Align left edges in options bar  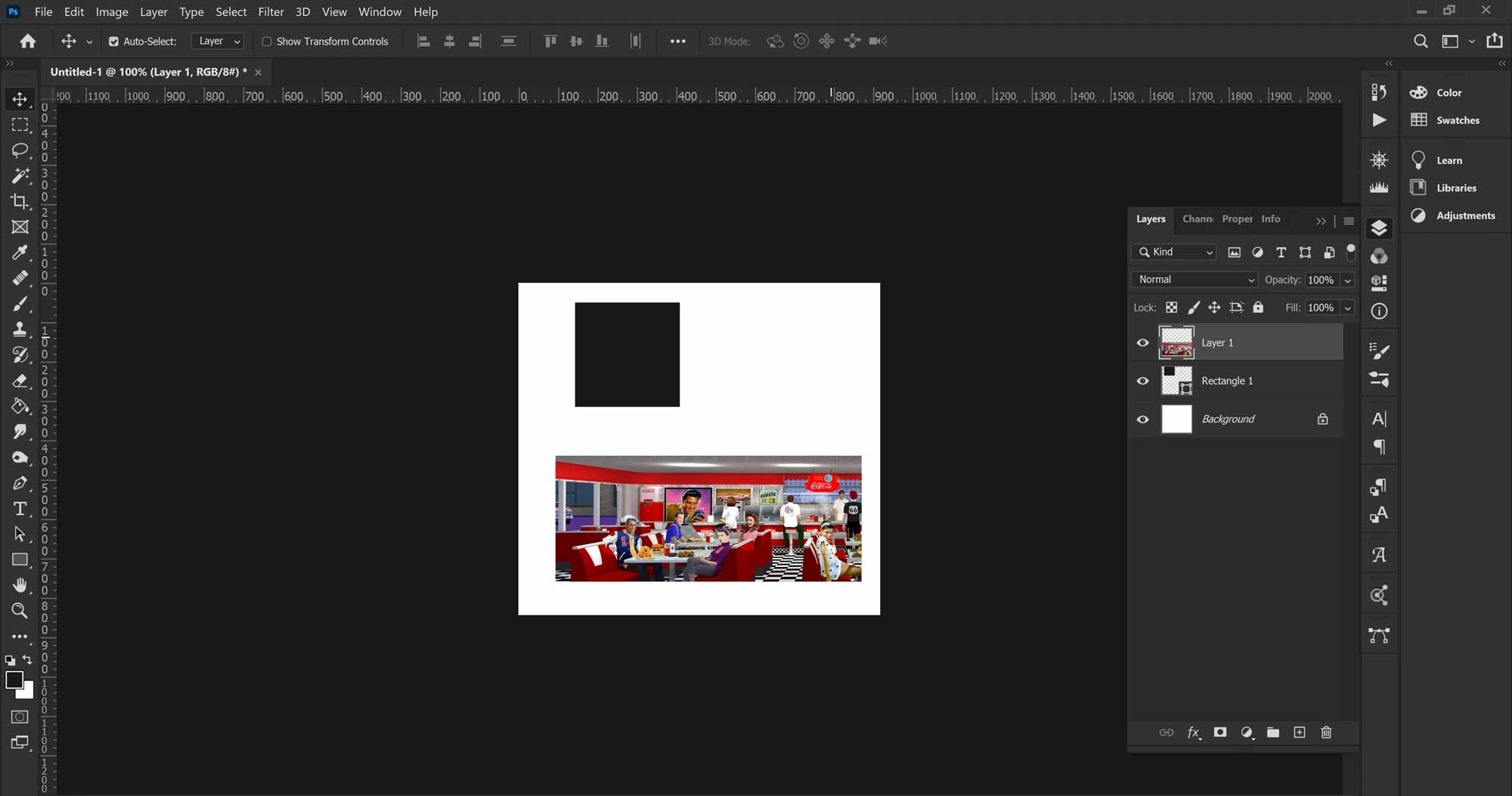point(424,42)
